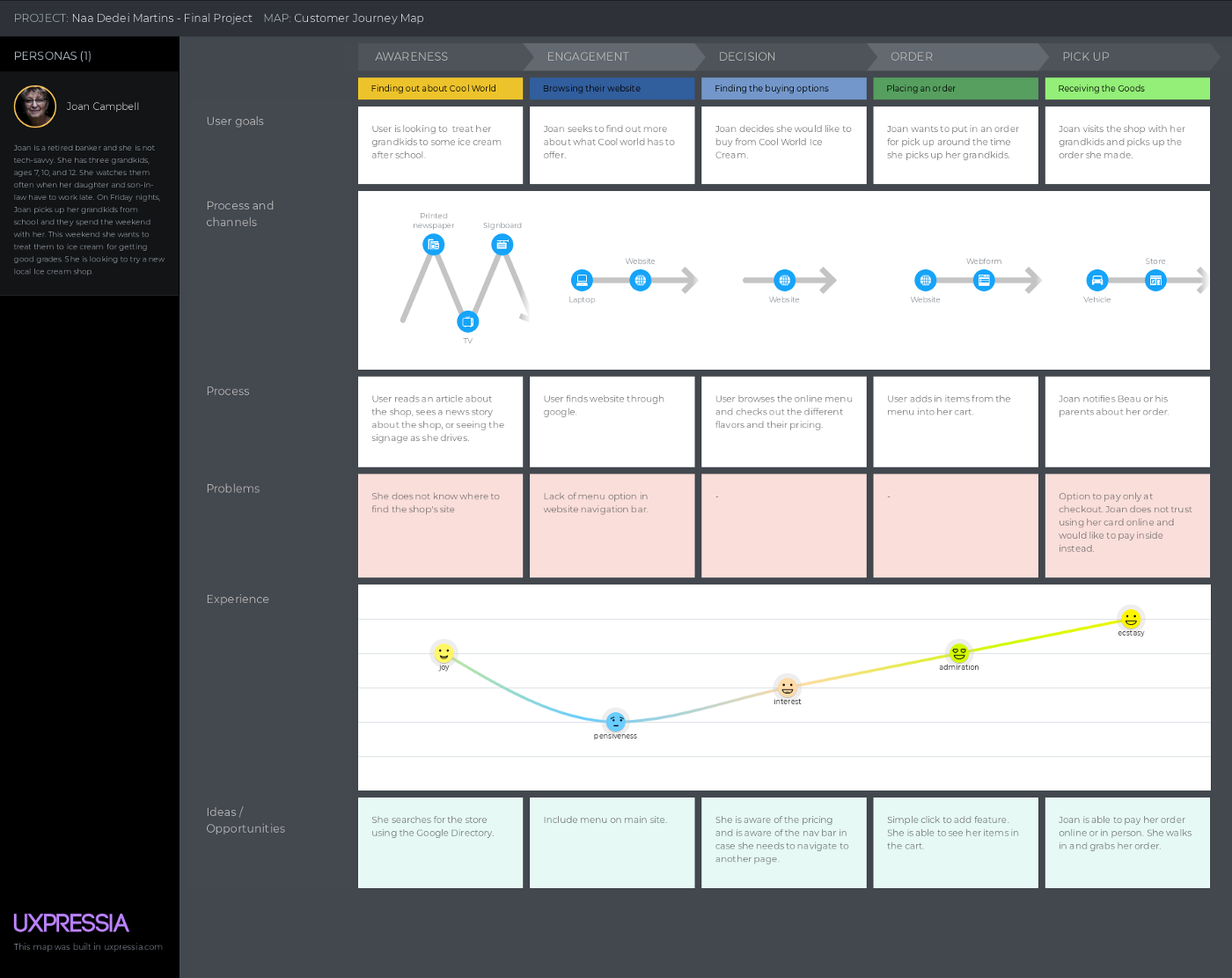Select the pensiveness emotion face
This screenshot has width=1232, height=978.
pyautogui.click(x=615, y=722)
